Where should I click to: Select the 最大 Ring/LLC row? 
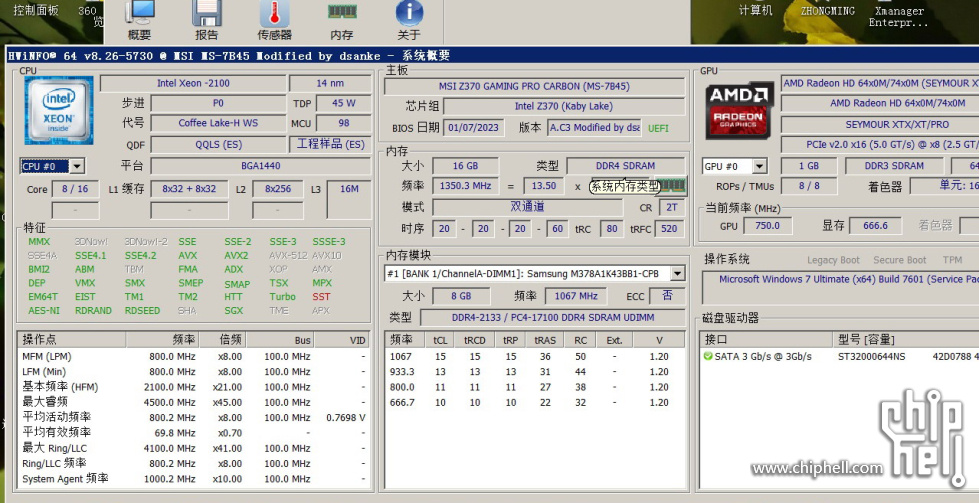point(193,448)
